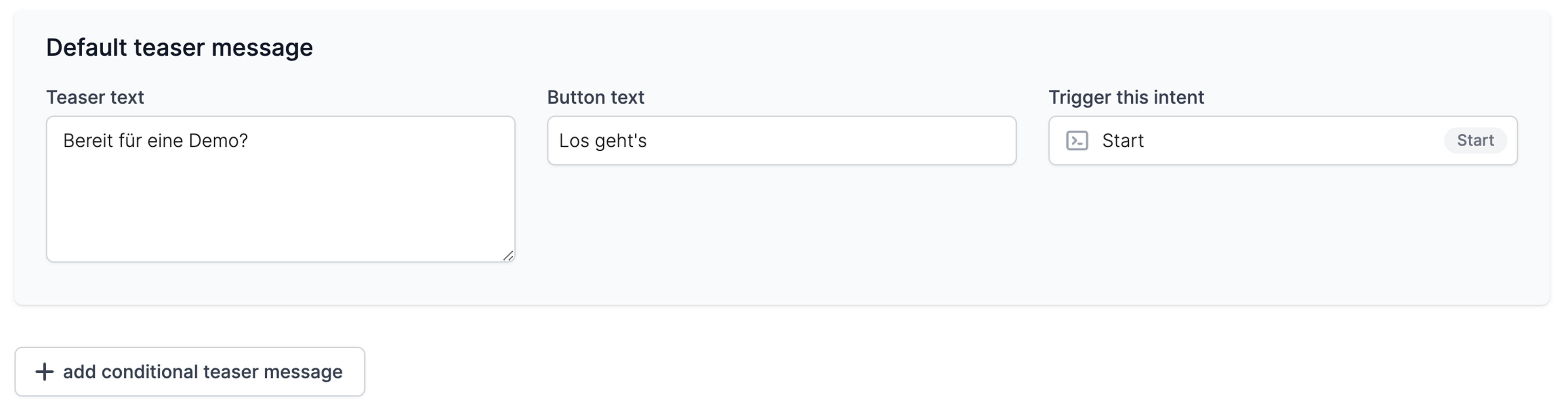Open the Trigger this intent selector
Screen dimensions: 1568x415
(x=1283, y=141)
